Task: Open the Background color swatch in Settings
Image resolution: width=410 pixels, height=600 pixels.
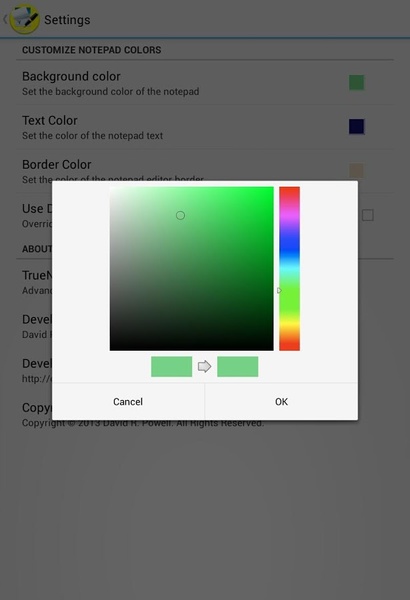Action: [x=356, y=83]
